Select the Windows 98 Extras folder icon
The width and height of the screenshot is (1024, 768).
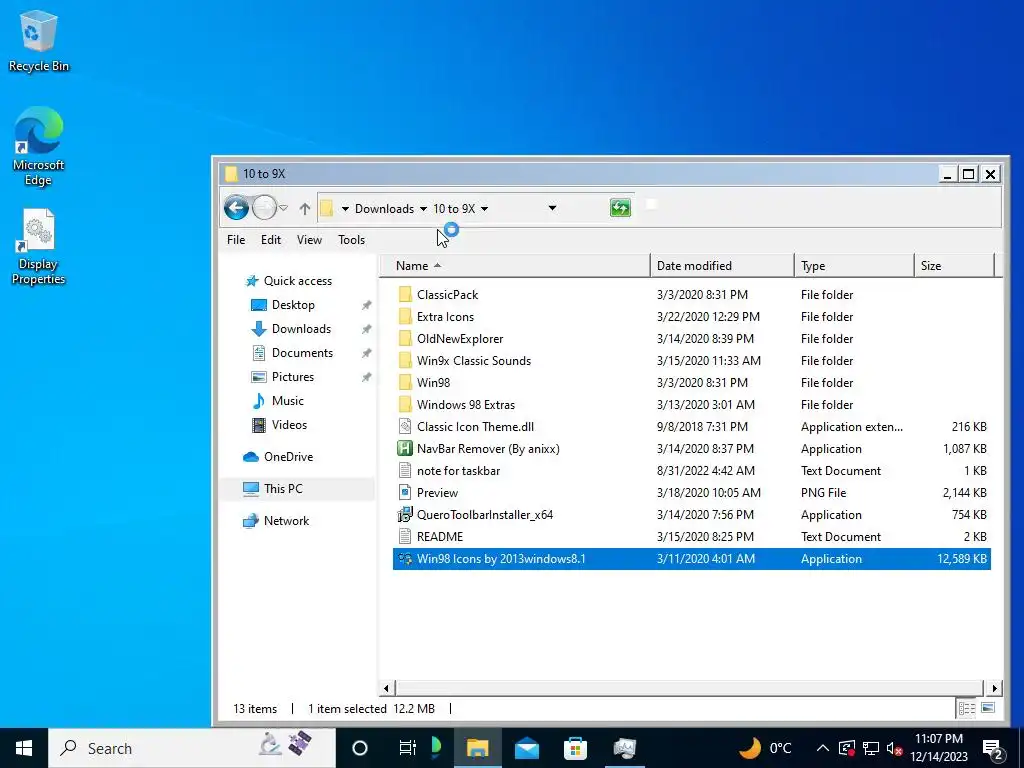tap(405, 405)
